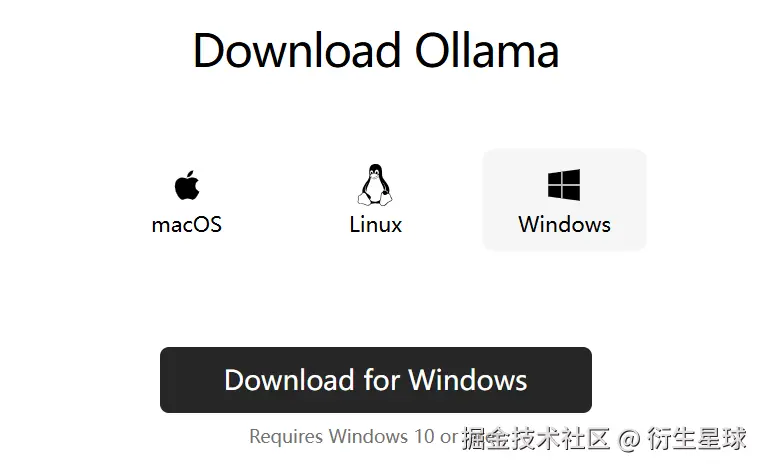Screen dimensions: 762x468
Task: Switch to the macOS download option
Action: click(x=187, y=200)
